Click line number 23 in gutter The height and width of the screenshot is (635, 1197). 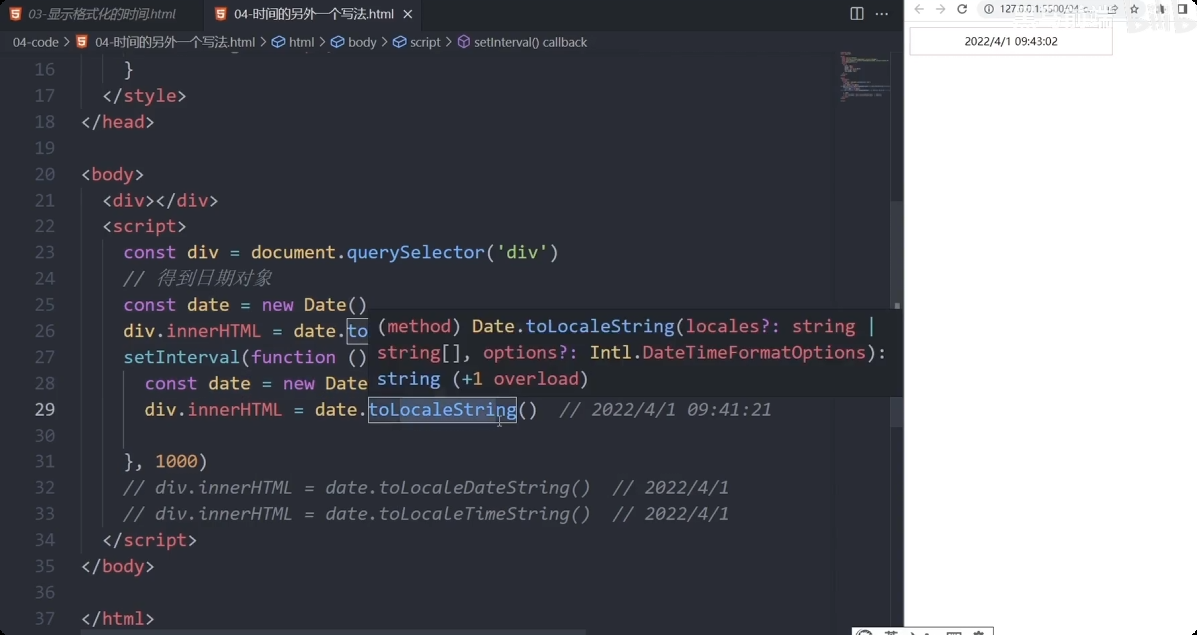[x=45, y=252]
